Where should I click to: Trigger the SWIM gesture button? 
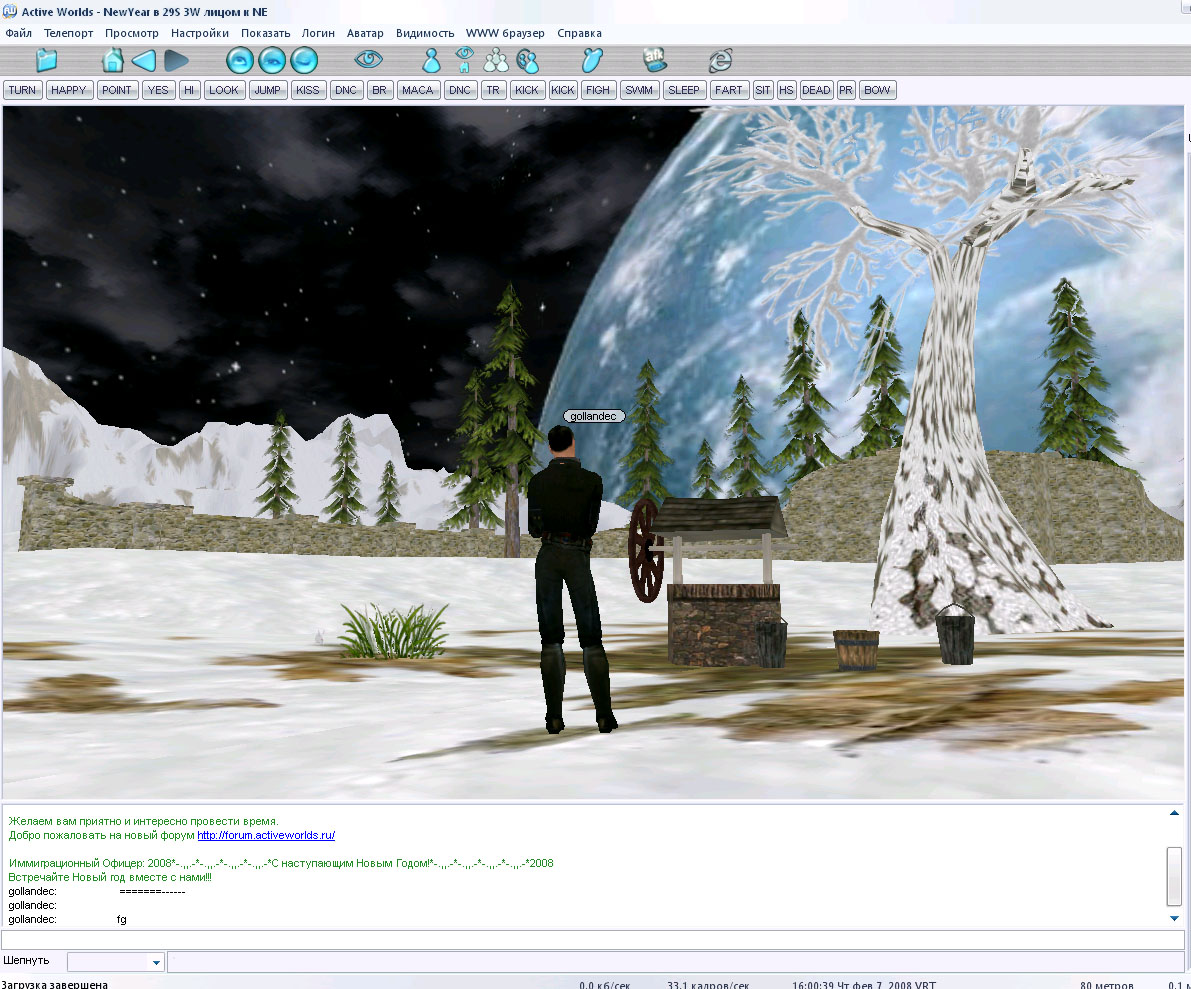pos(639,90)
